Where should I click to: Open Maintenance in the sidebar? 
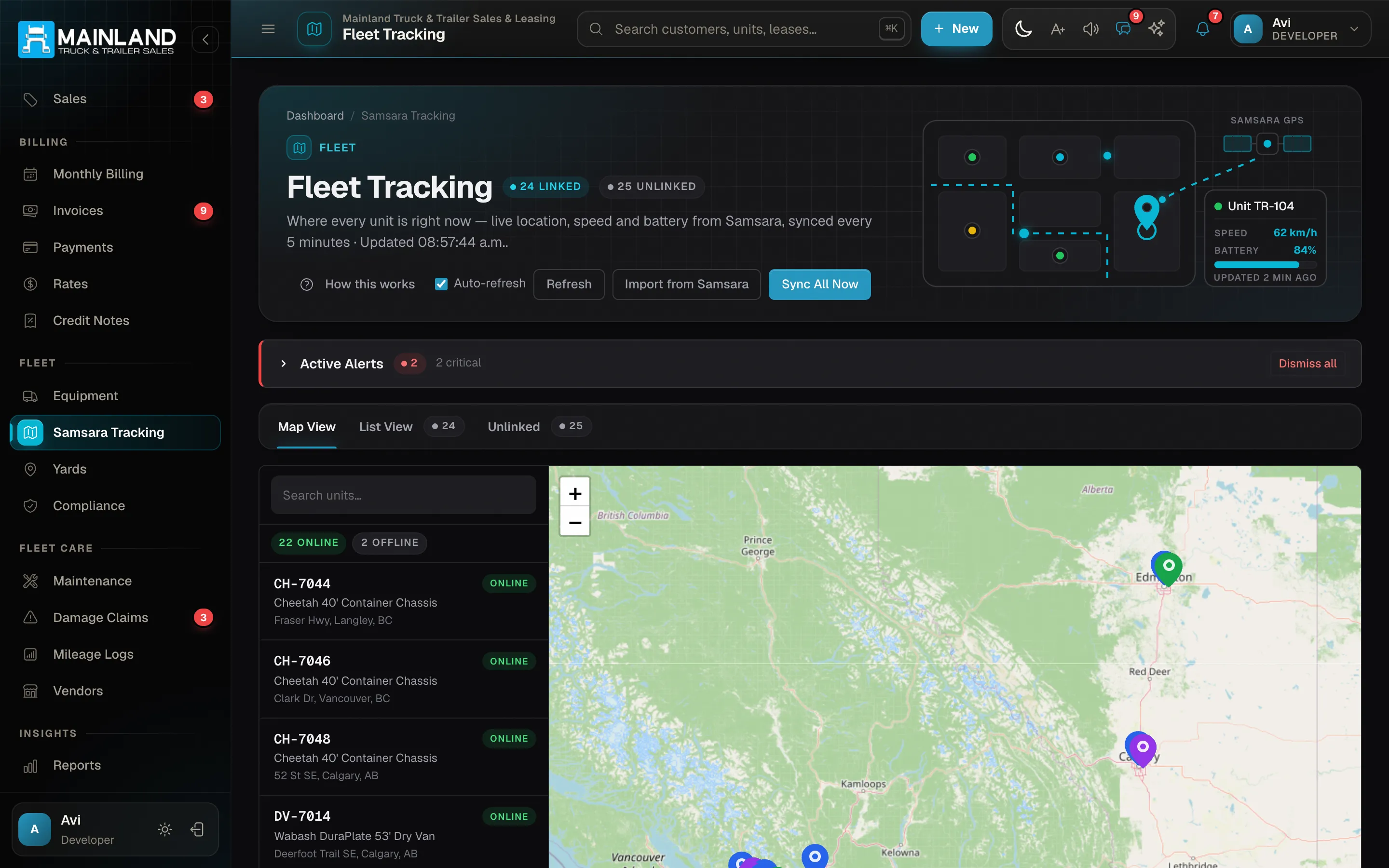[115, 581]
